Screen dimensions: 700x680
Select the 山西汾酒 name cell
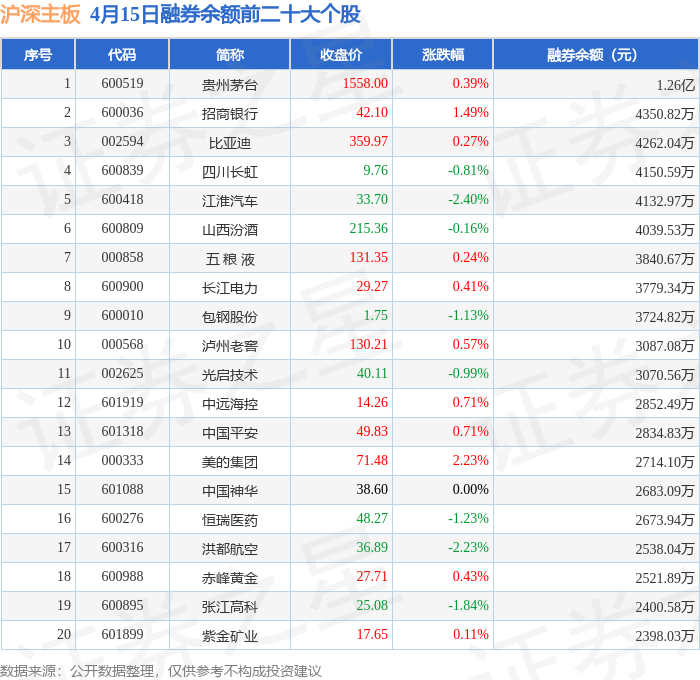point(229,230)
